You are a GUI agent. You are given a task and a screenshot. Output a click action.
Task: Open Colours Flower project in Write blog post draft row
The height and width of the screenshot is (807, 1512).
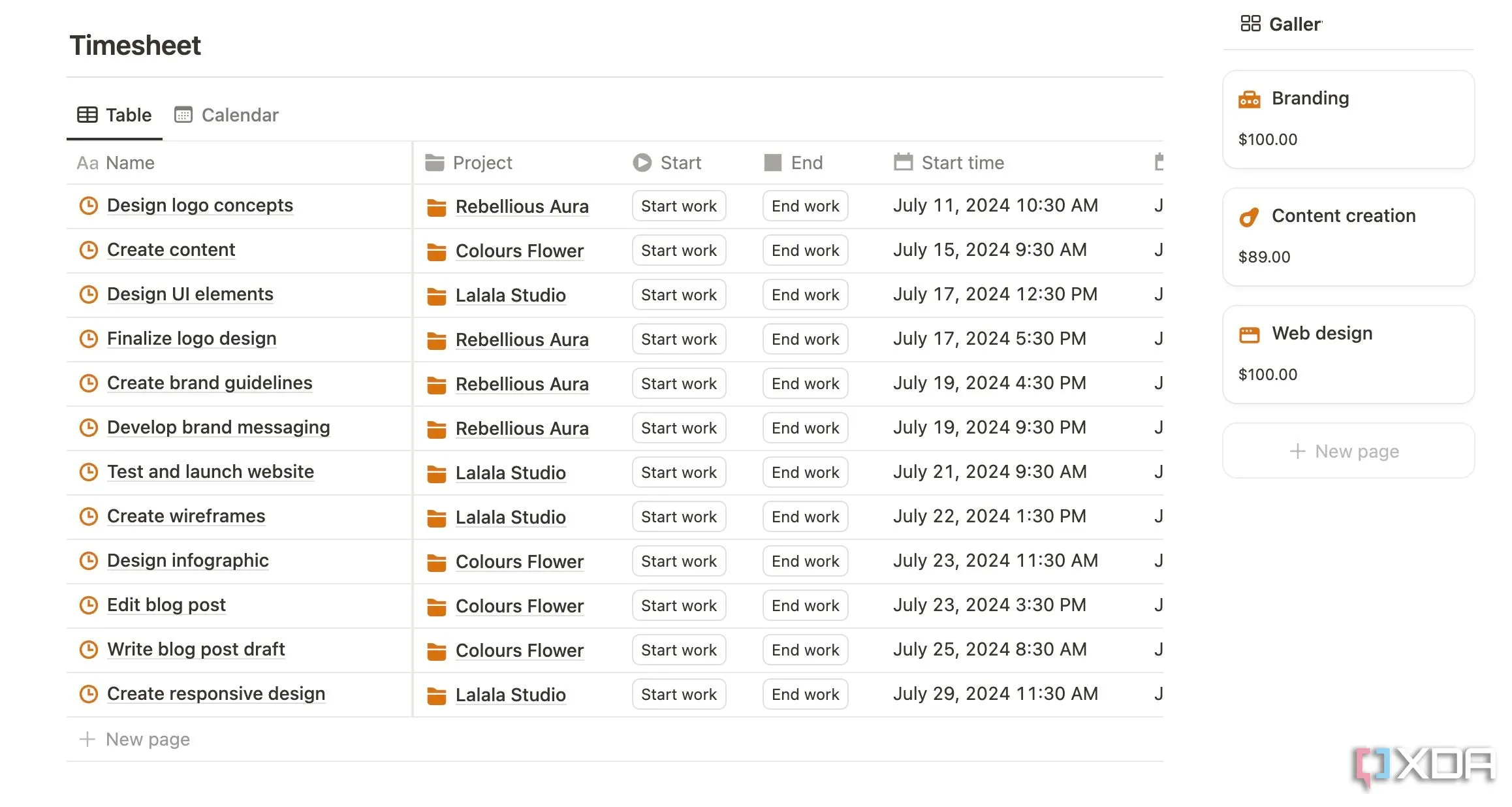(519, 650)
